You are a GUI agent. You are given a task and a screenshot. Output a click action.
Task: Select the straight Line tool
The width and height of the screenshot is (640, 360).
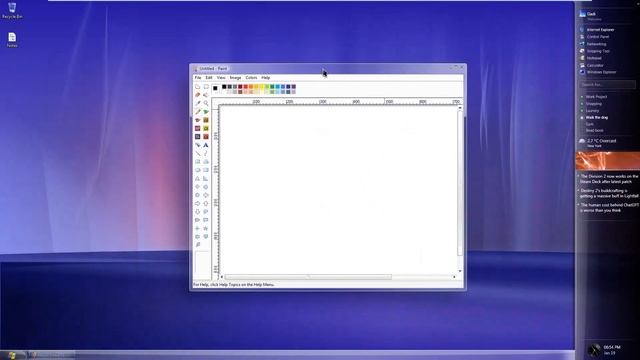click(x=198, y=153)
